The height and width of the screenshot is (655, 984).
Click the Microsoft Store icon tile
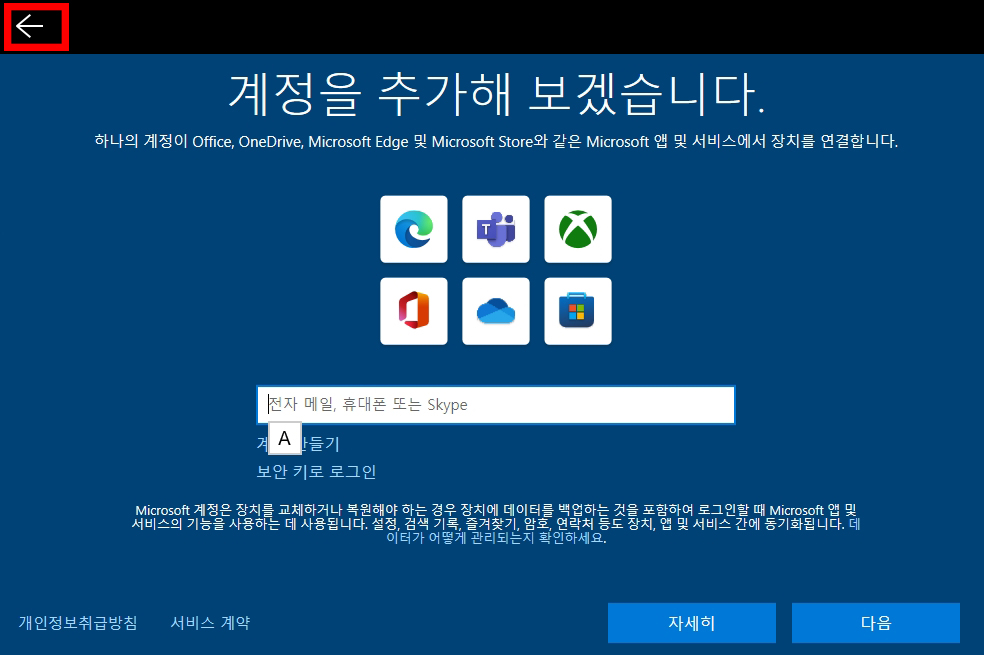(578, 311)
